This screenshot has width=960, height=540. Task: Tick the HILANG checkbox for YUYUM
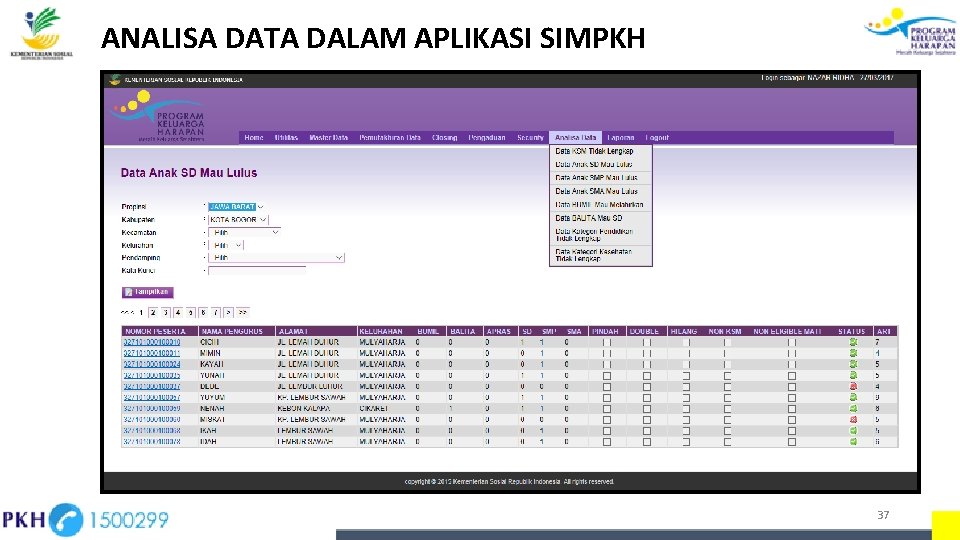686,398
